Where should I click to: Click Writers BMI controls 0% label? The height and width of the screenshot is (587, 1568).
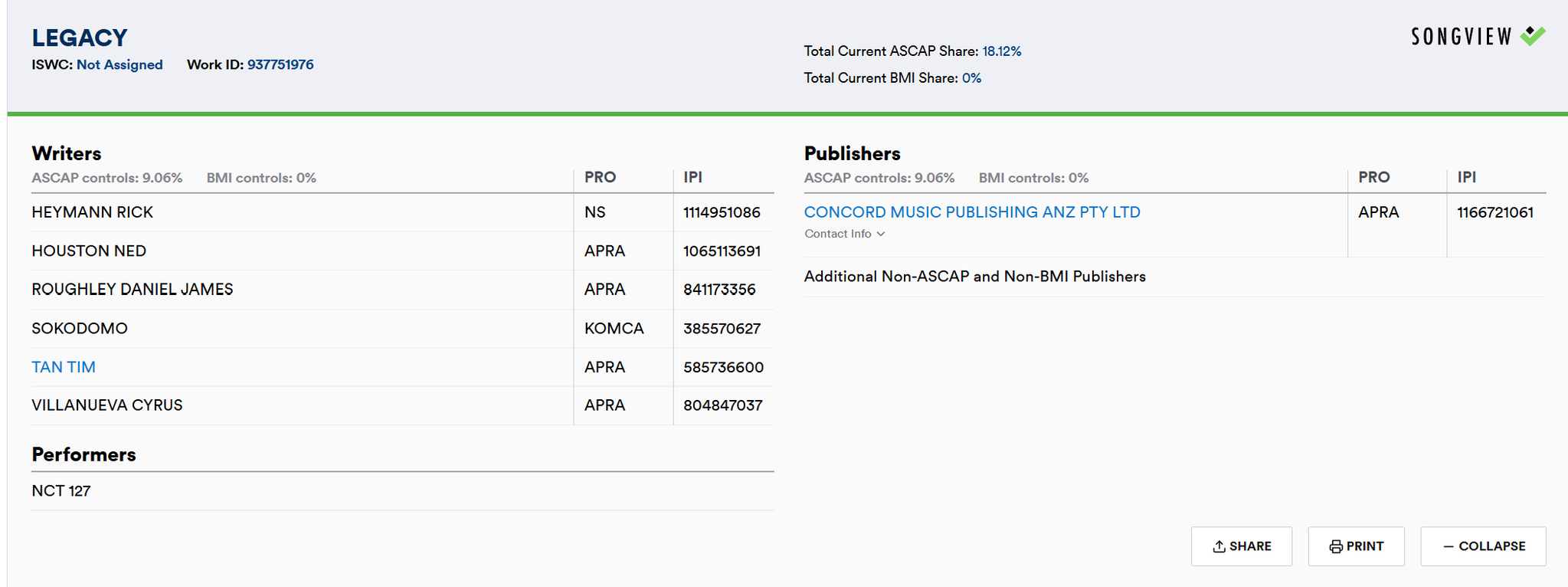point(261,178)
